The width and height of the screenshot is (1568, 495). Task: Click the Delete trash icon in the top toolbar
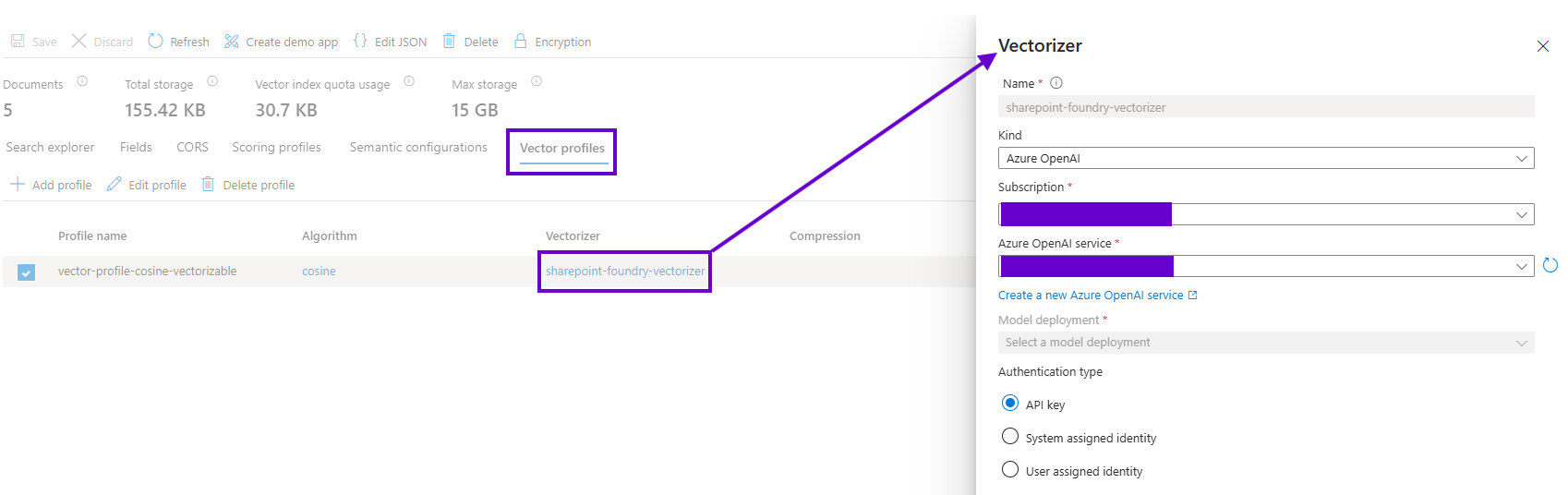click(x=449, y=41)
